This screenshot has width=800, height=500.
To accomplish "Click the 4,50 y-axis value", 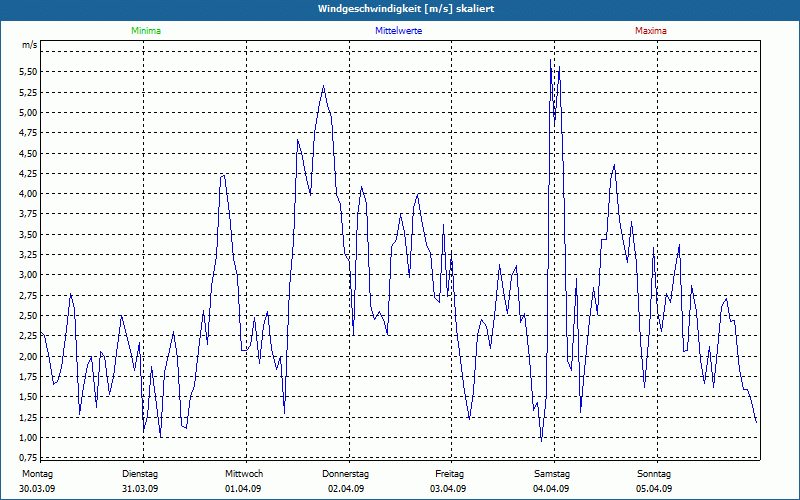I will 28,153.
